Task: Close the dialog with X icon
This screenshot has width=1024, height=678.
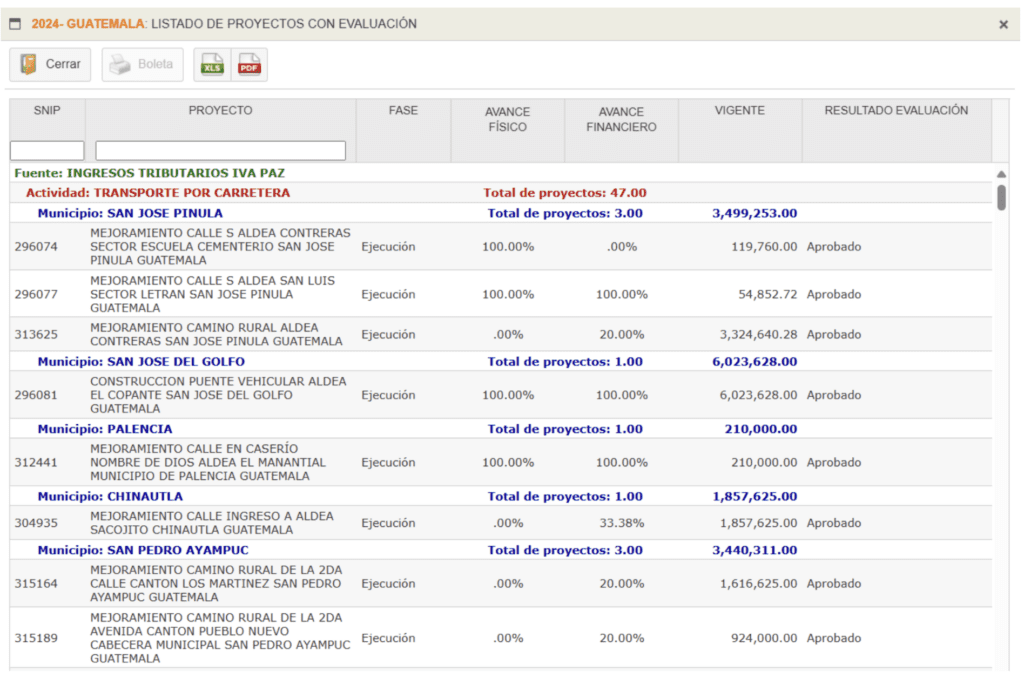Action: 1003,24
